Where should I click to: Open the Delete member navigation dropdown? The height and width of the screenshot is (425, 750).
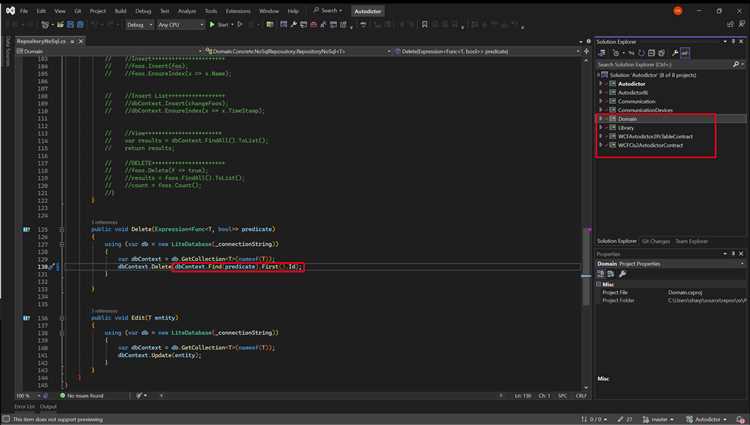tap(487, 51)
